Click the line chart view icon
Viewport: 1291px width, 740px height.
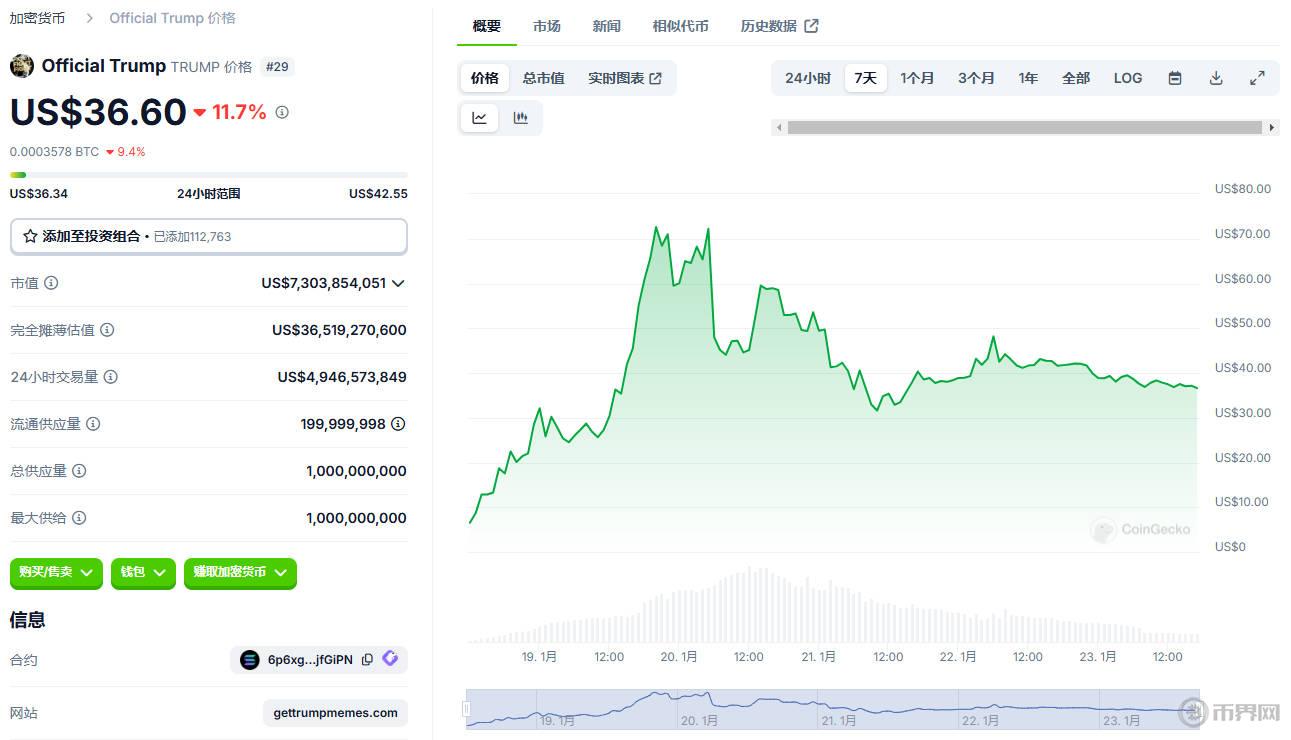(480, 118)
